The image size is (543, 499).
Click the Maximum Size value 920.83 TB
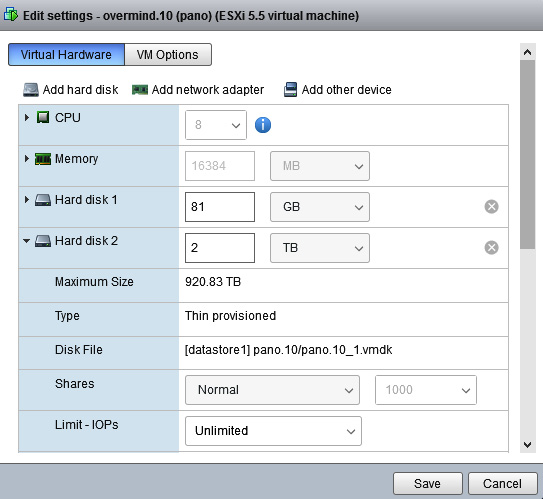tap(213, 282)
